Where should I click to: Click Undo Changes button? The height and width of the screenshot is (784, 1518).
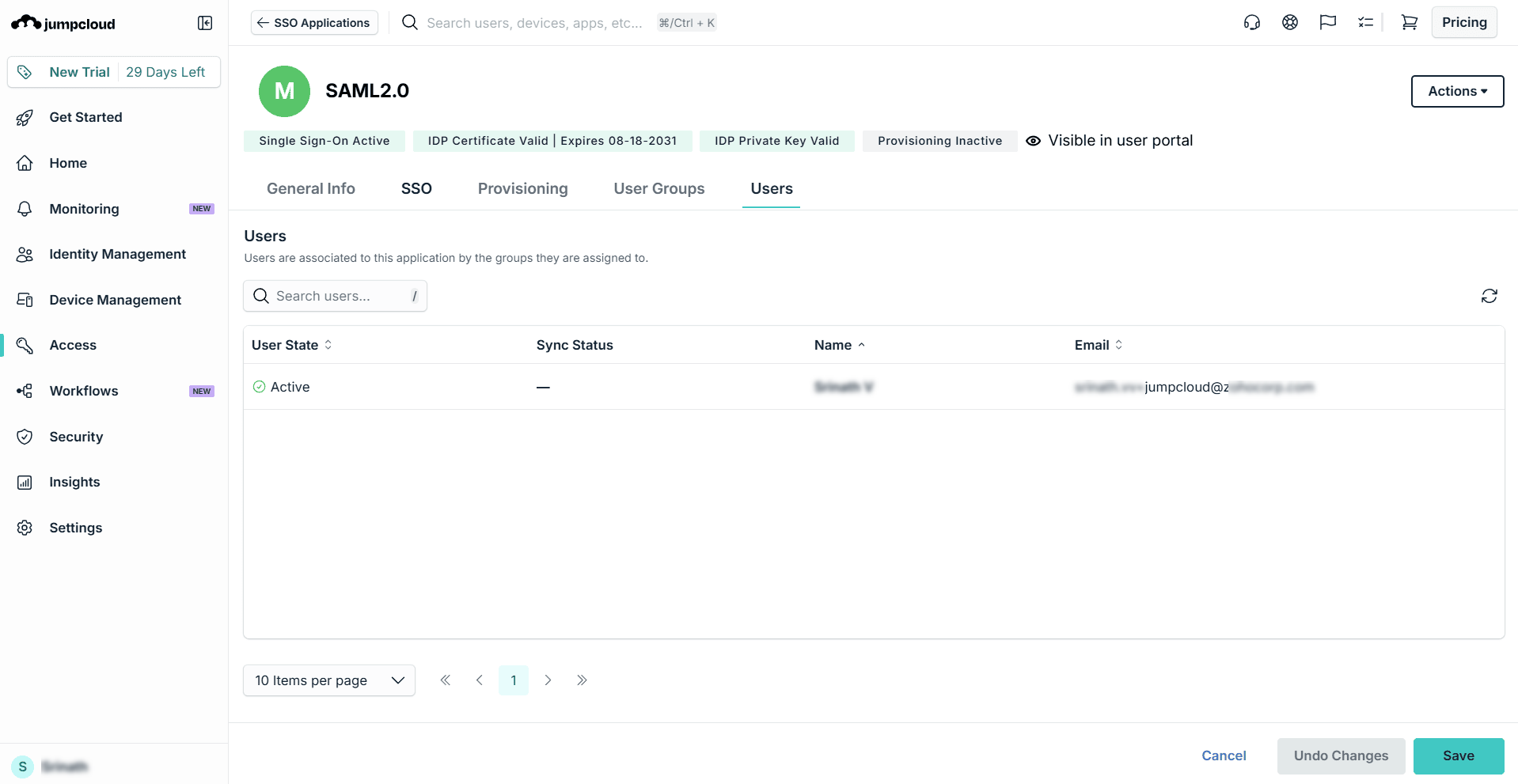click(1342, 756)
